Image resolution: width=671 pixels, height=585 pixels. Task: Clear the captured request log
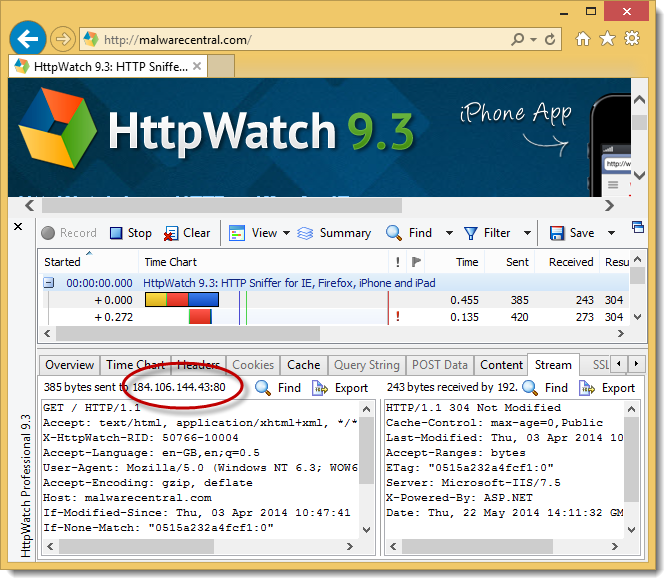(187, 233)
